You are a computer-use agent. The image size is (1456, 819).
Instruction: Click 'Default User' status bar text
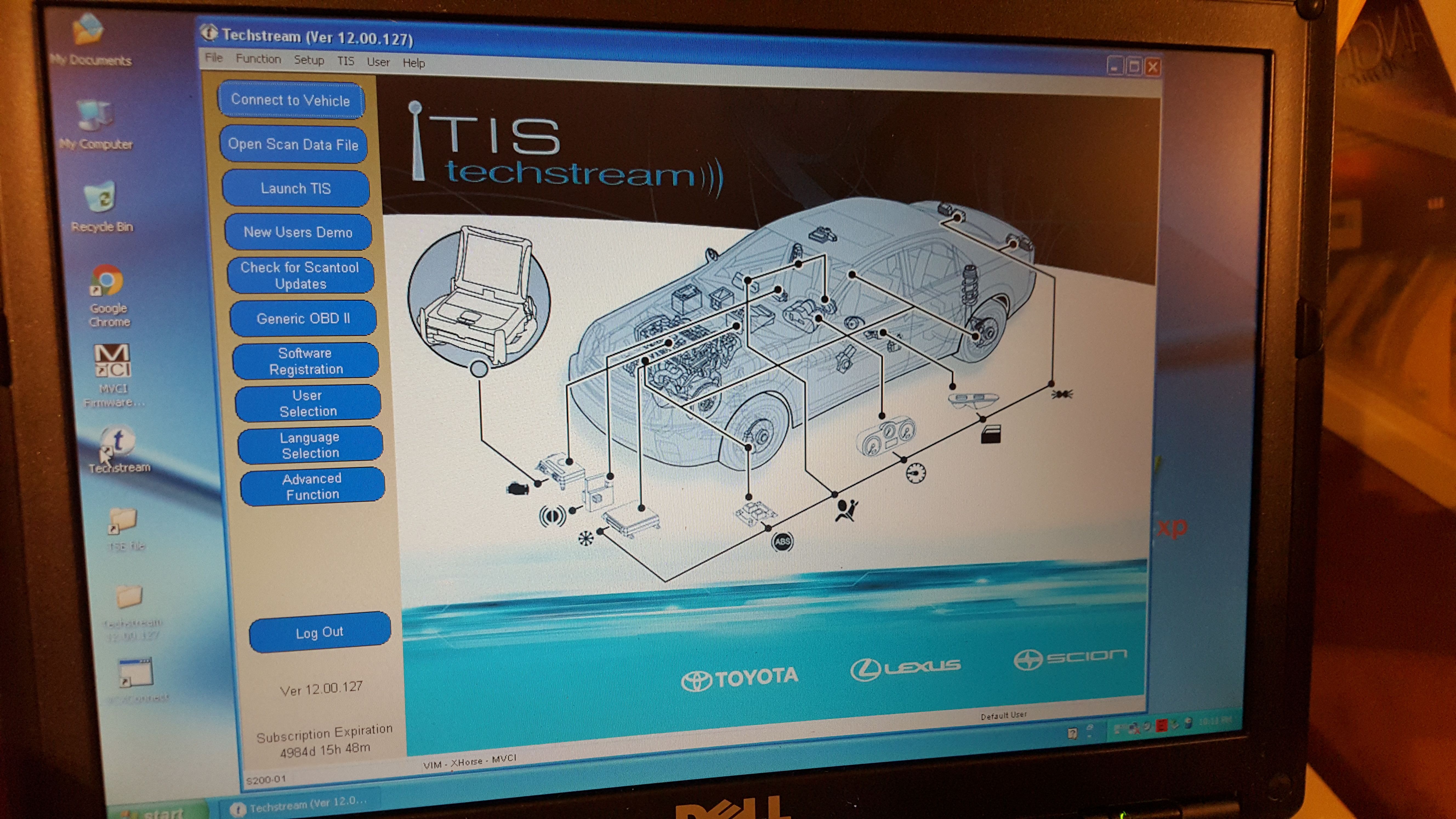[1003, 716]
